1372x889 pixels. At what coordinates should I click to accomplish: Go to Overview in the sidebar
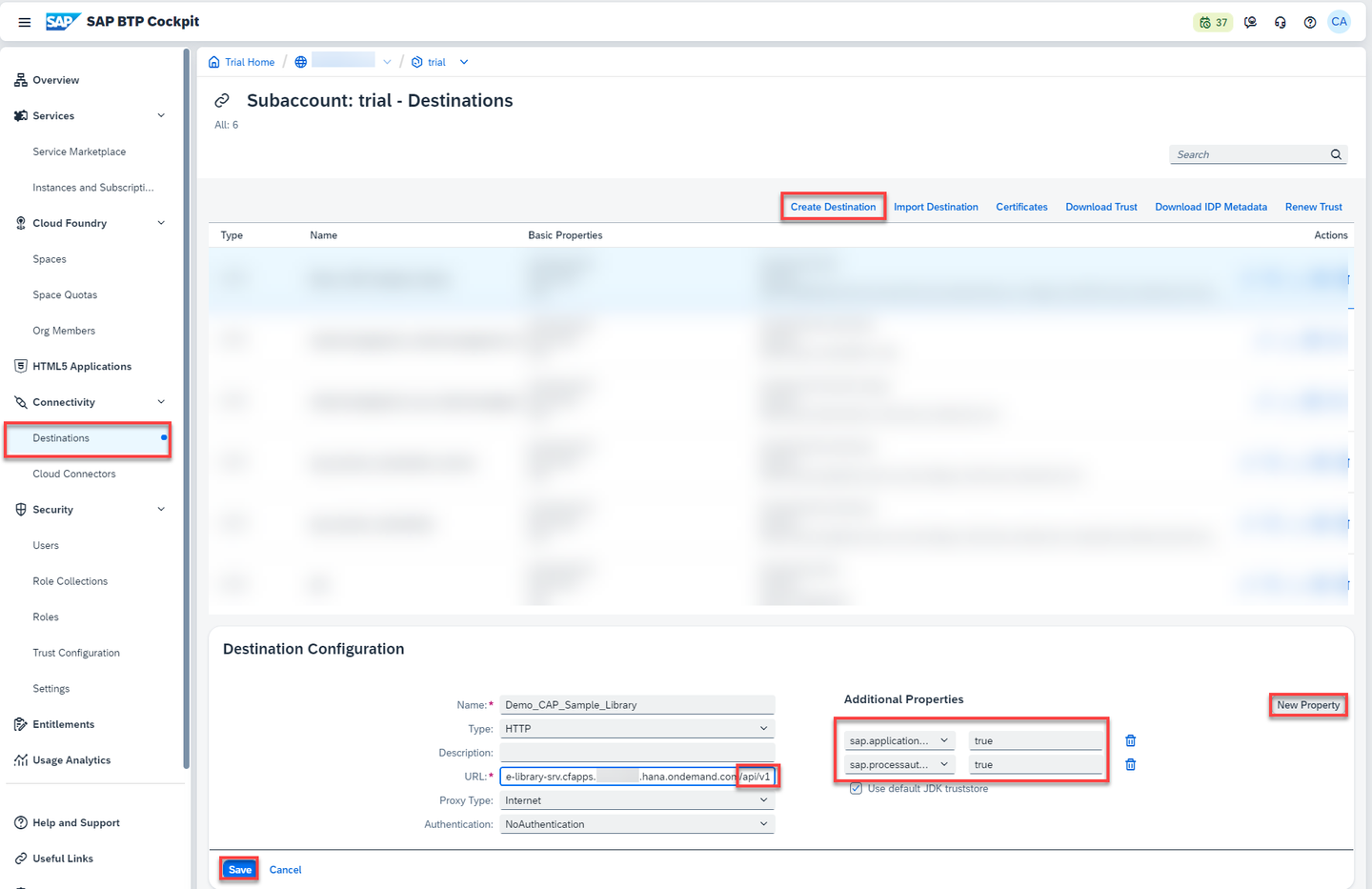56,80
